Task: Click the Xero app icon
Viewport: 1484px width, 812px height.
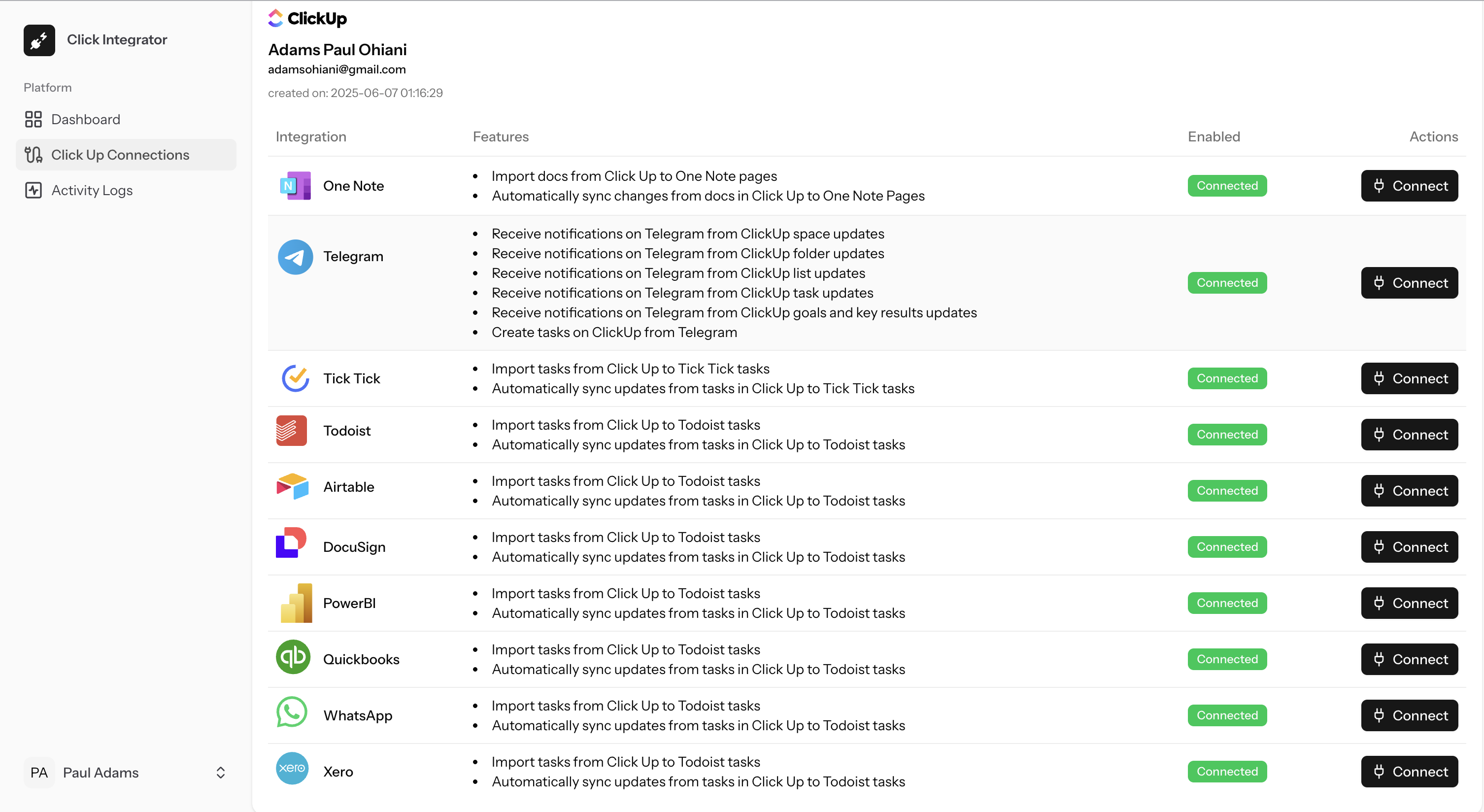Action: [x=292, y=768]
